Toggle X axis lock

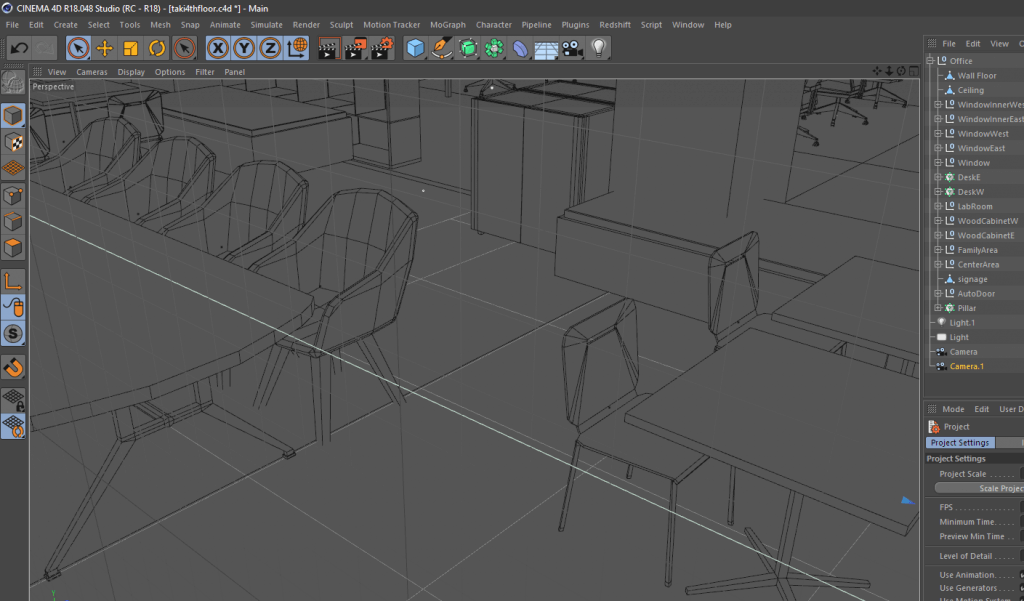pos(217,47)
